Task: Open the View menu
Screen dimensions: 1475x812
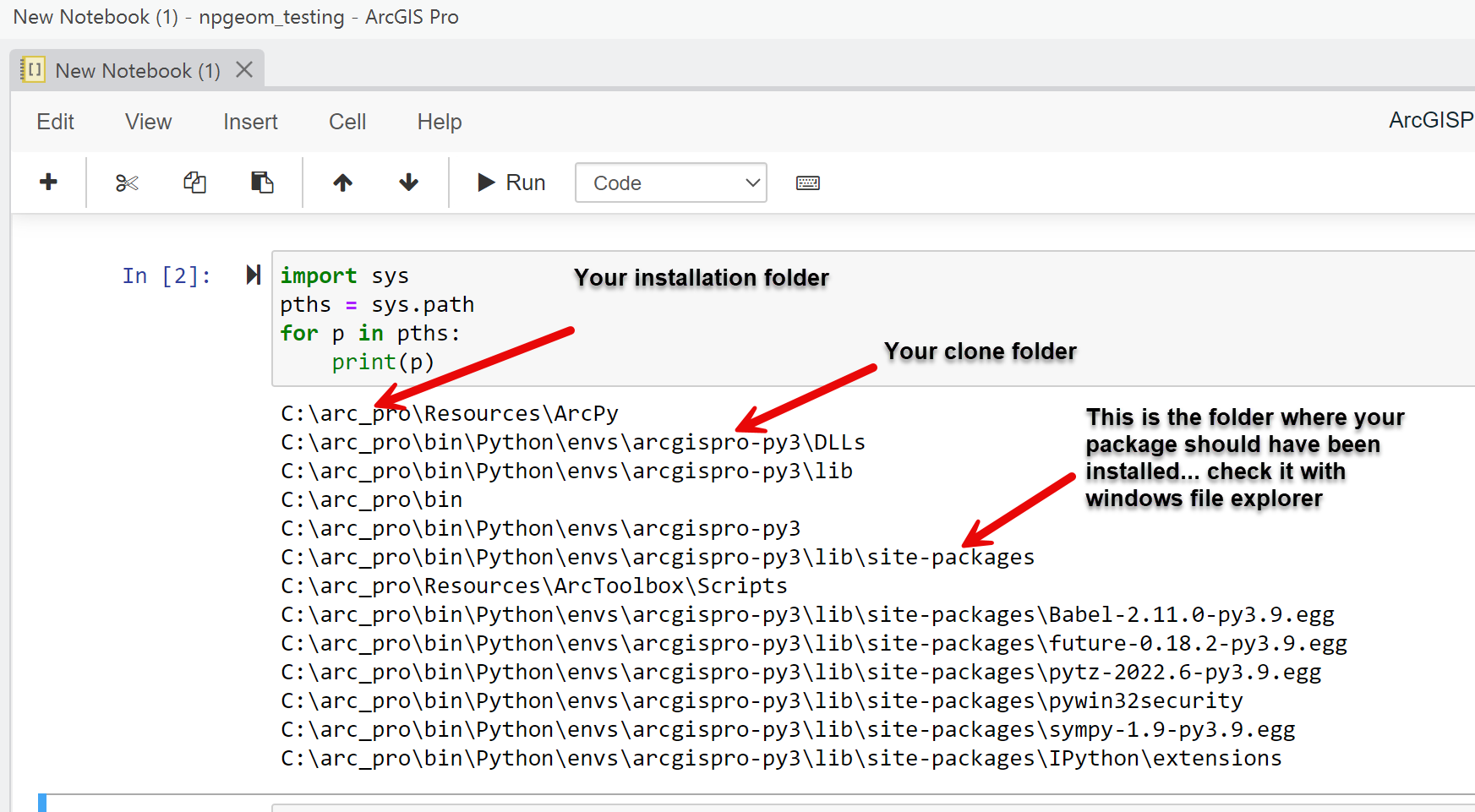Action: pos(148,121)
